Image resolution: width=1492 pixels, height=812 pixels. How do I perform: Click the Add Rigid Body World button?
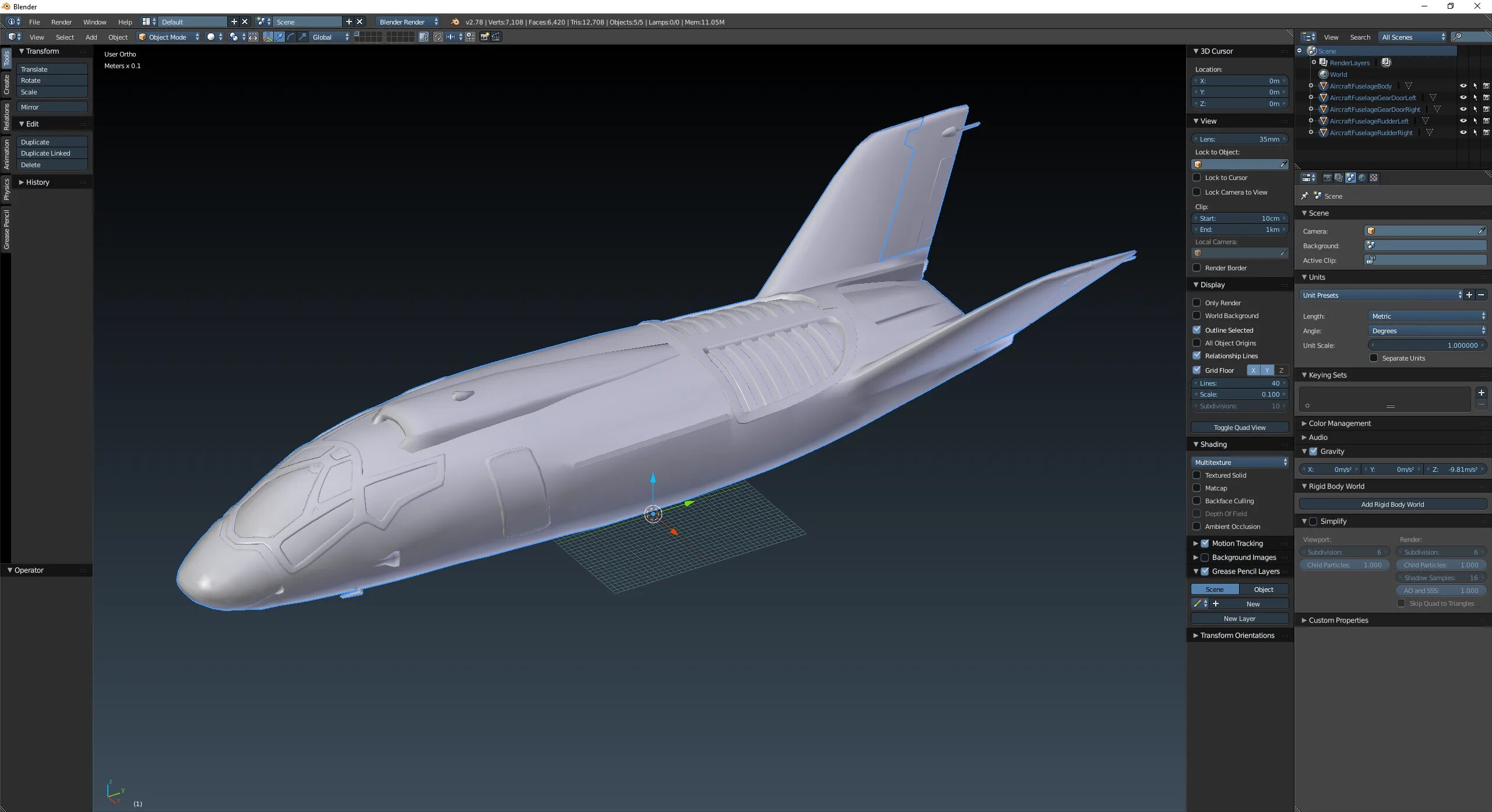[1392, 504]
